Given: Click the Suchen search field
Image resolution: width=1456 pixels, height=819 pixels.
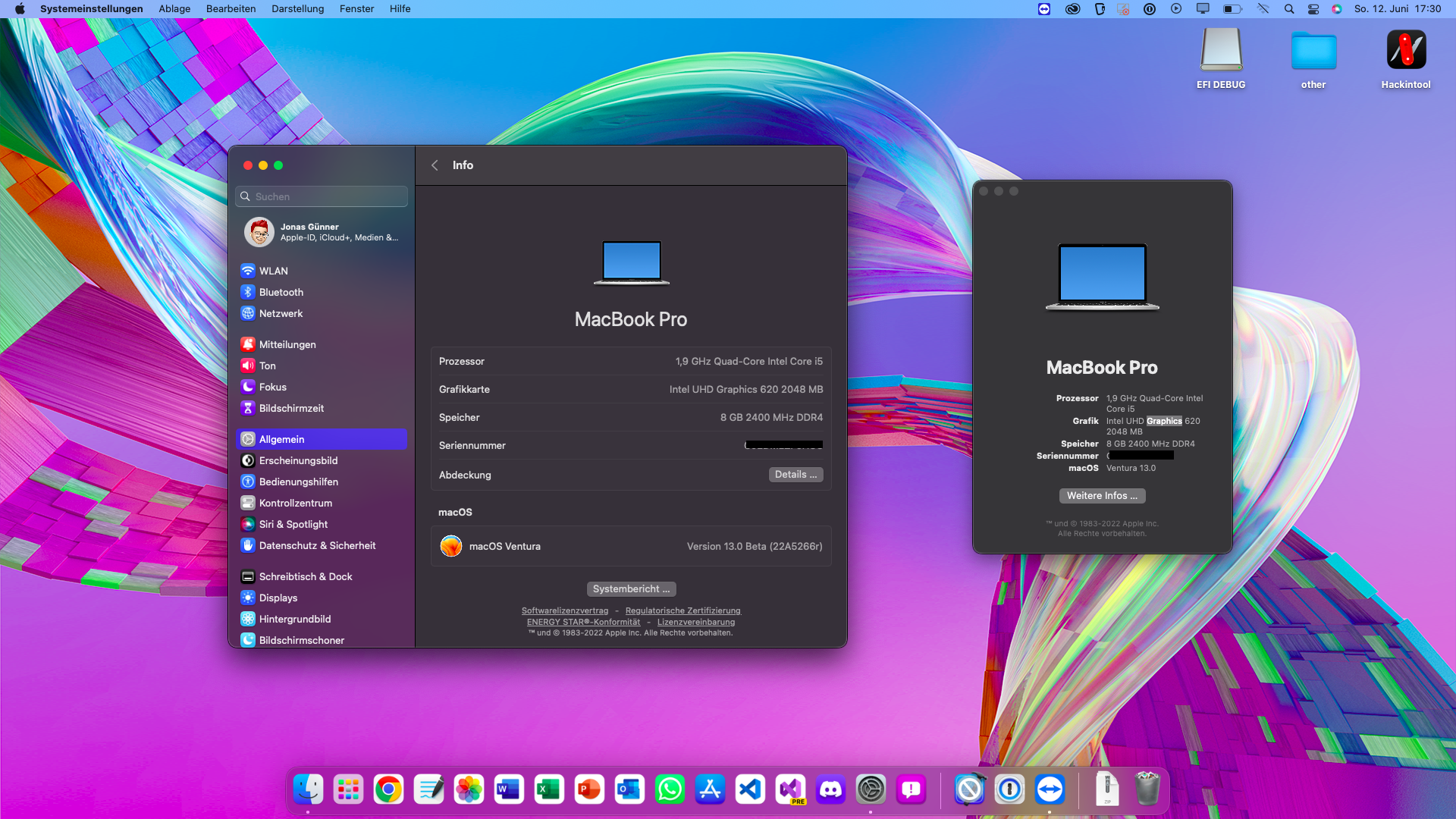Looking at the screenshot, I should pyautogui.click(x=322, y=196).
